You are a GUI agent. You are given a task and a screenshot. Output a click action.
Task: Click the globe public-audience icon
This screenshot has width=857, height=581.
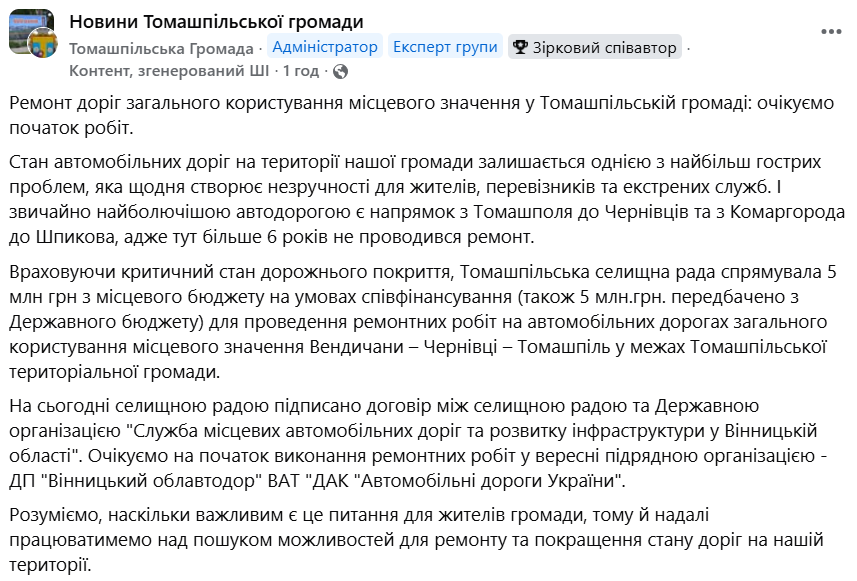[x=340, y=72]
